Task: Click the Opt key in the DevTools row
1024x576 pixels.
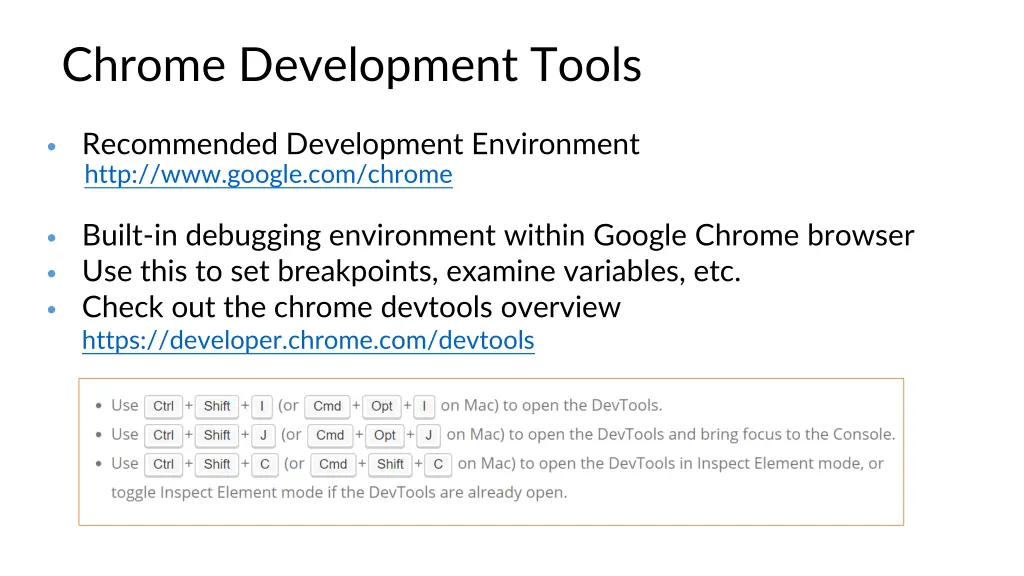Action: point(381,406)
